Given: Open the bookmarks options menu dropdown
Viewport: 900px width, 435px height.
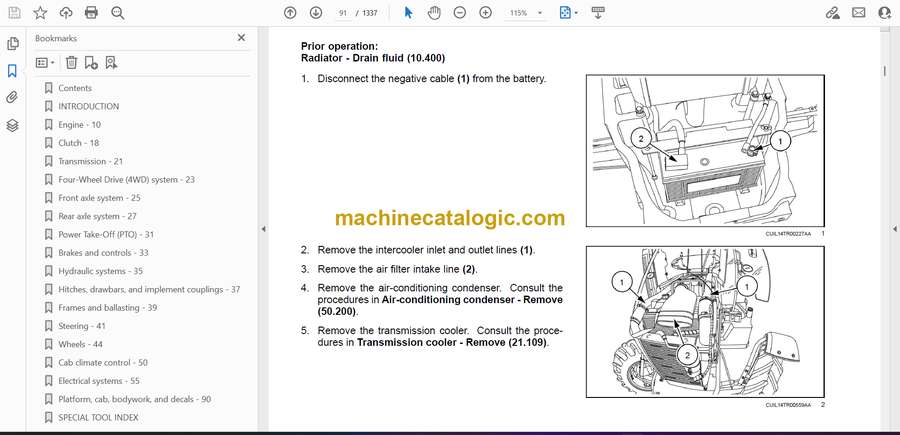Looking at the screenshot, I should click(x=45, y=63).
